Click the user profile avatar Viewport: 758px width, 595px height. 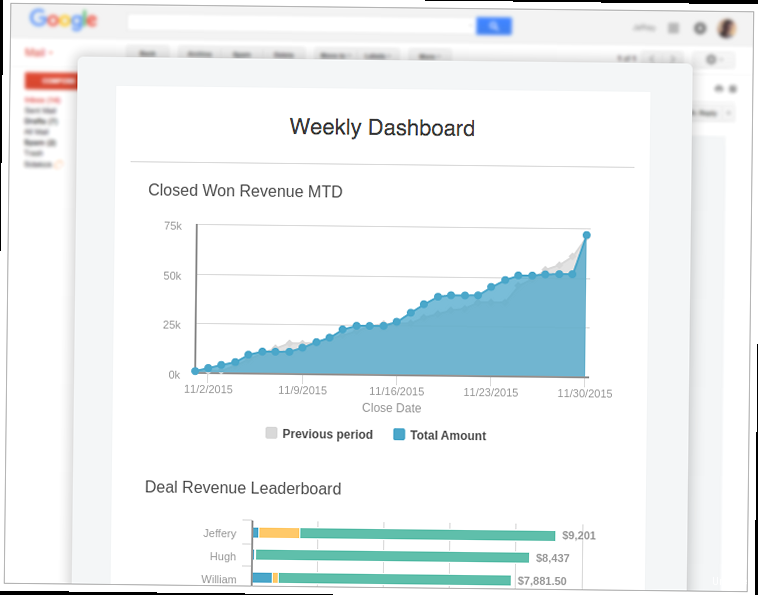coord(727,29)
